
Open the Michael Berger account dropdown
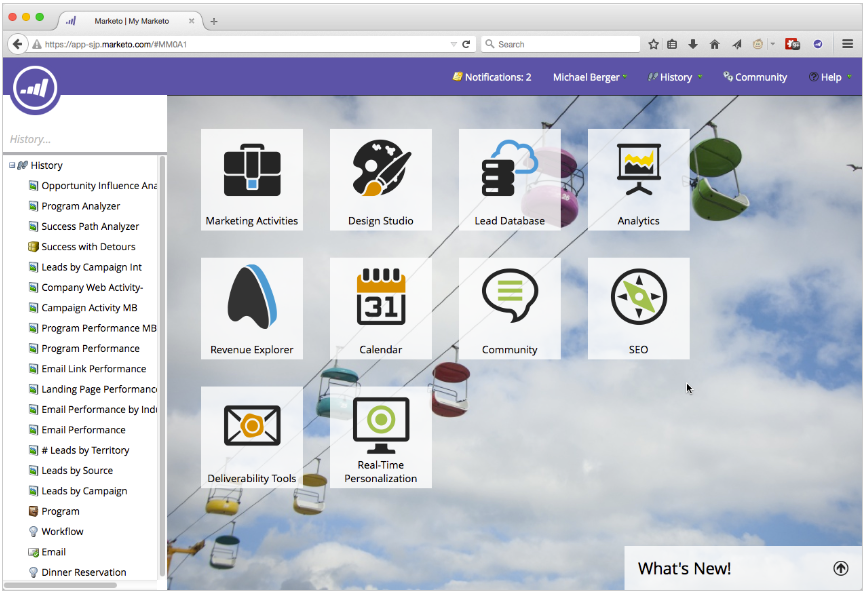point(589,77)
